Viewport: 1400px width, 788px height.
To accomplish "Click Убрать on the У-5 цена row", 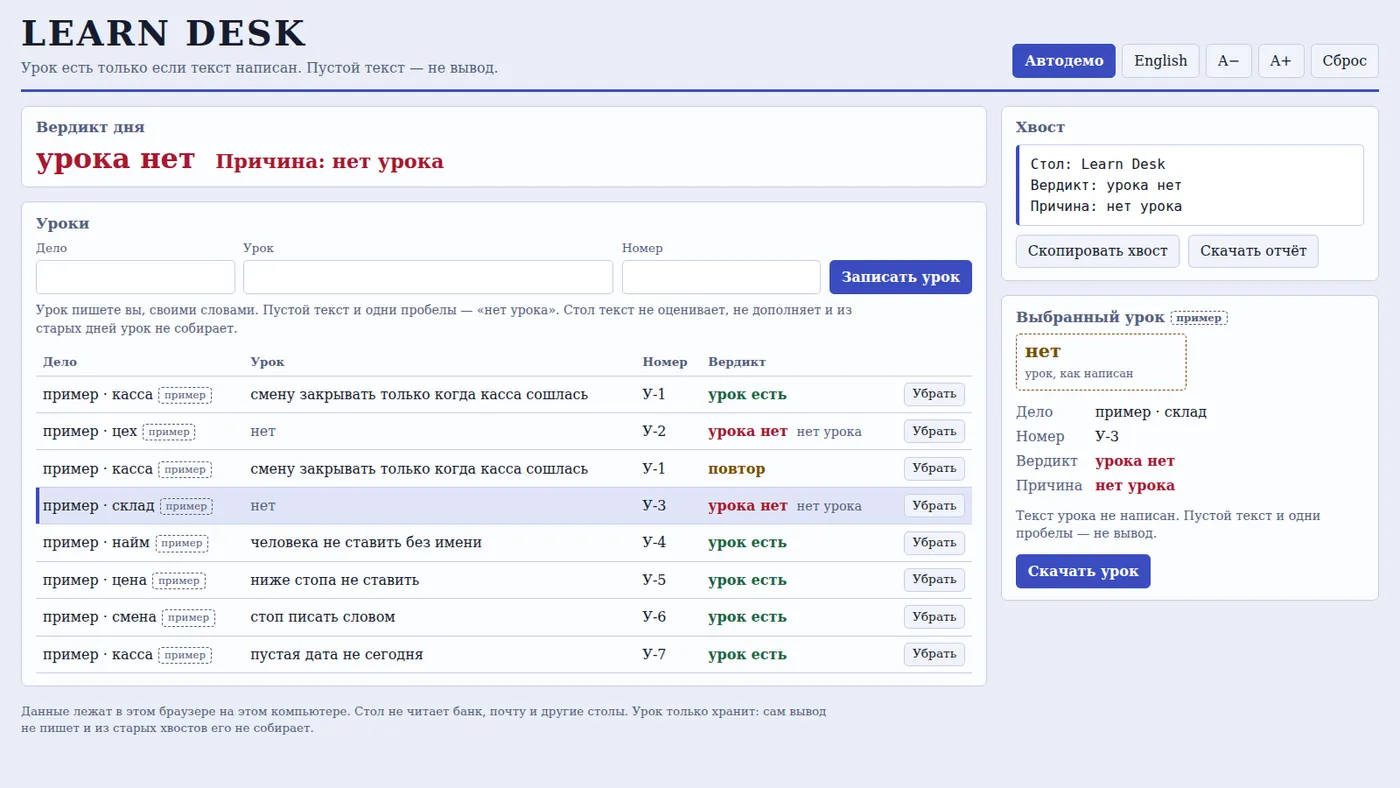I will 934,580.
